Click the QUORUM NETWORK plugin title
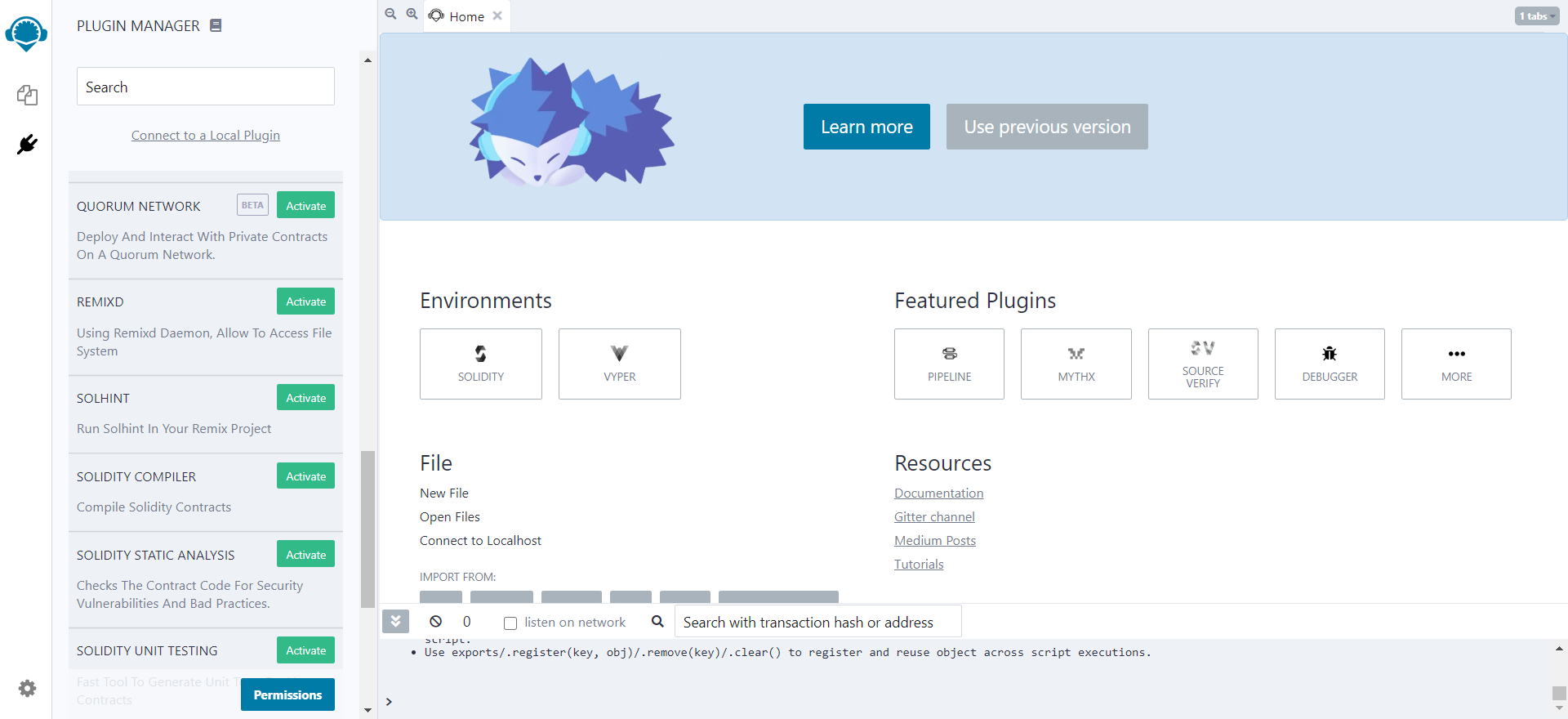1568x719 pixels. click(138, 206)
